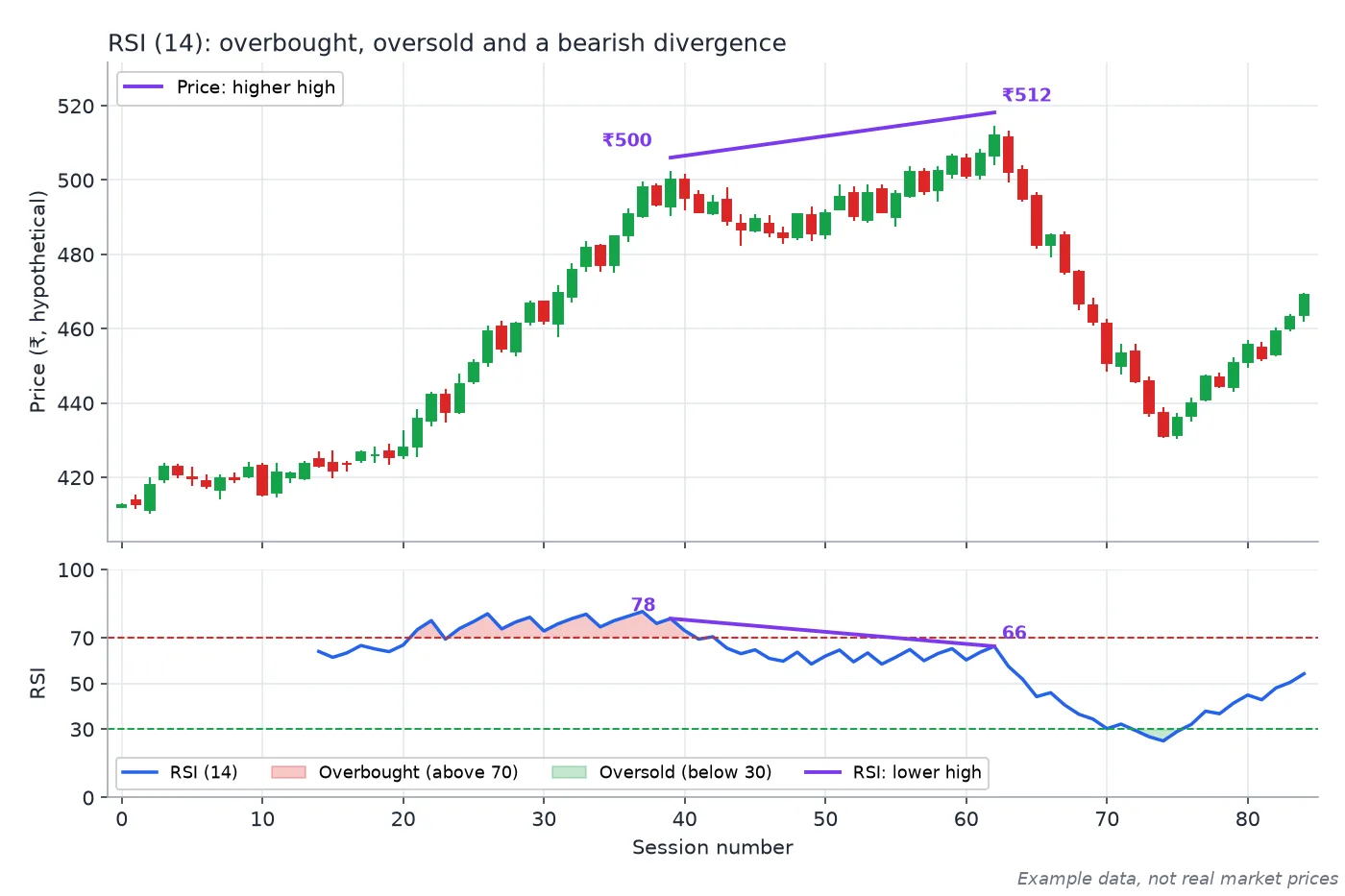Click session tick label 20
Image resolution: width=1345 pixels, height=896 pixels.
click(403, 820)
